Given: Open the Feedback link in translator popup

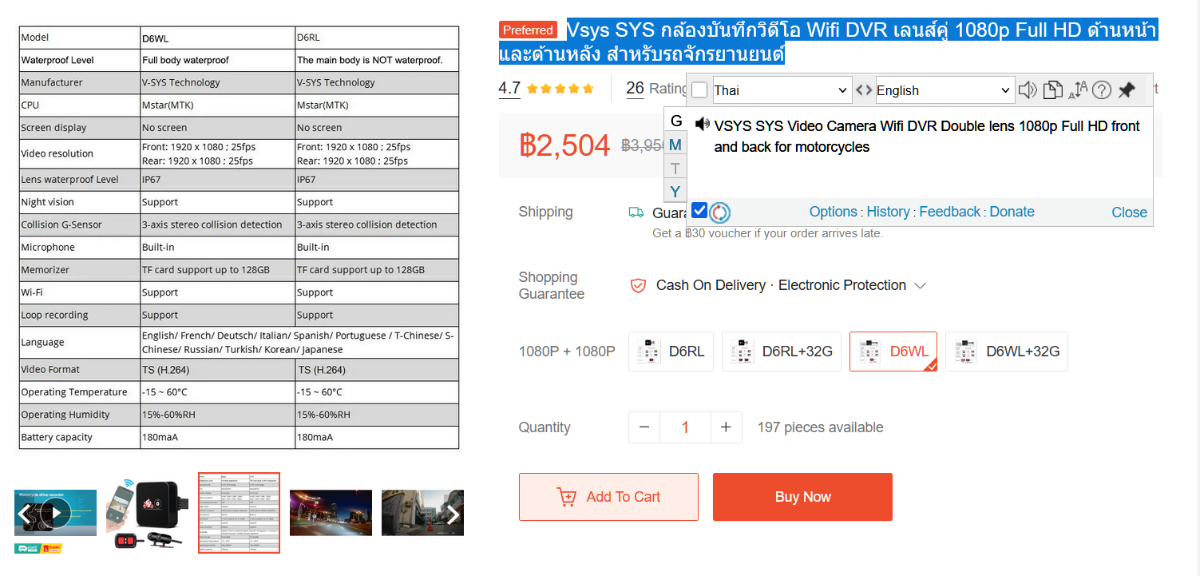Looking at the screenshot, I should (950, 212).
